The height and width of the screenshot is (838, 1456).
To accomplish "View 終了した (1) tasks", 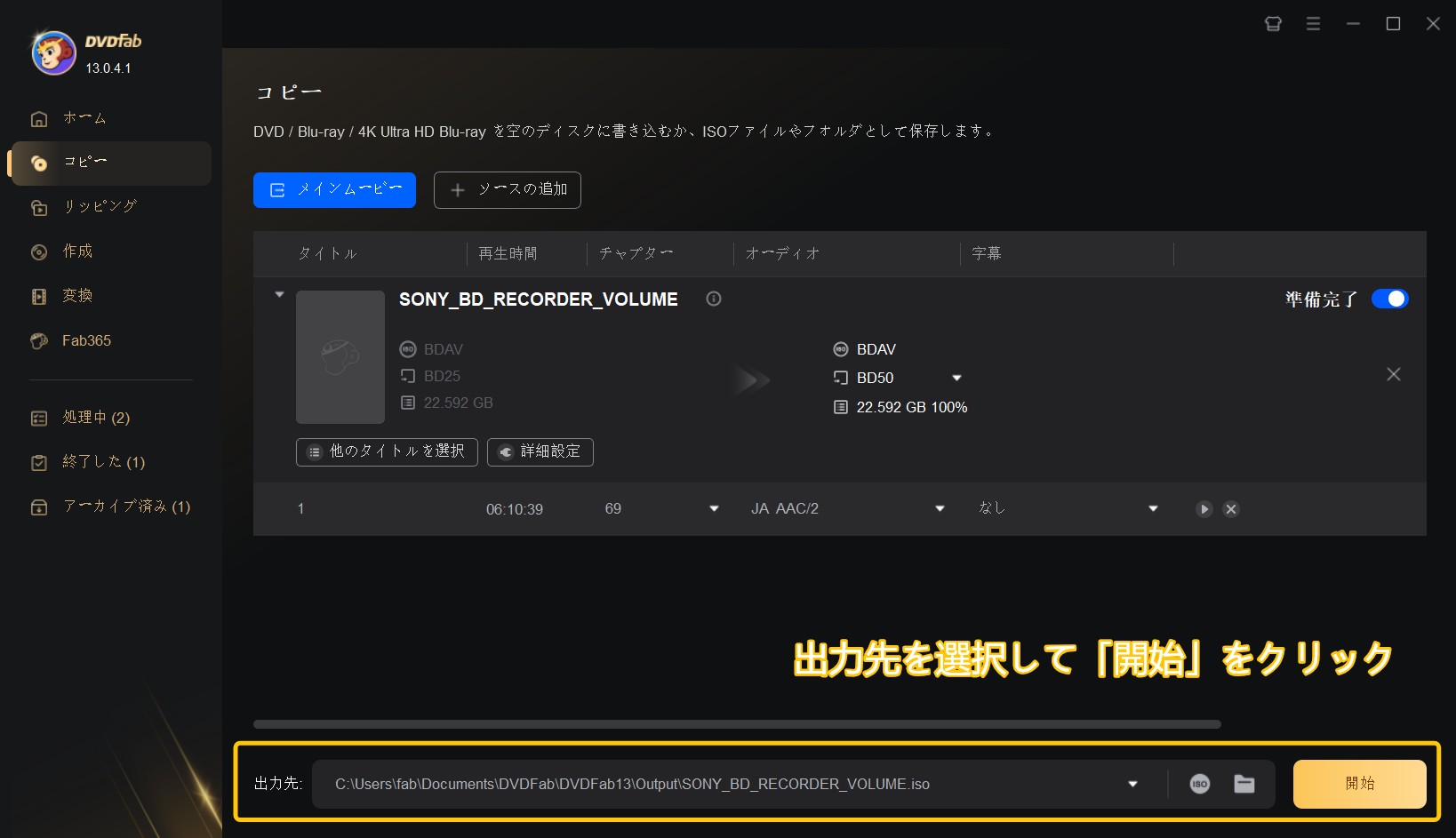I will click(111, 462).
